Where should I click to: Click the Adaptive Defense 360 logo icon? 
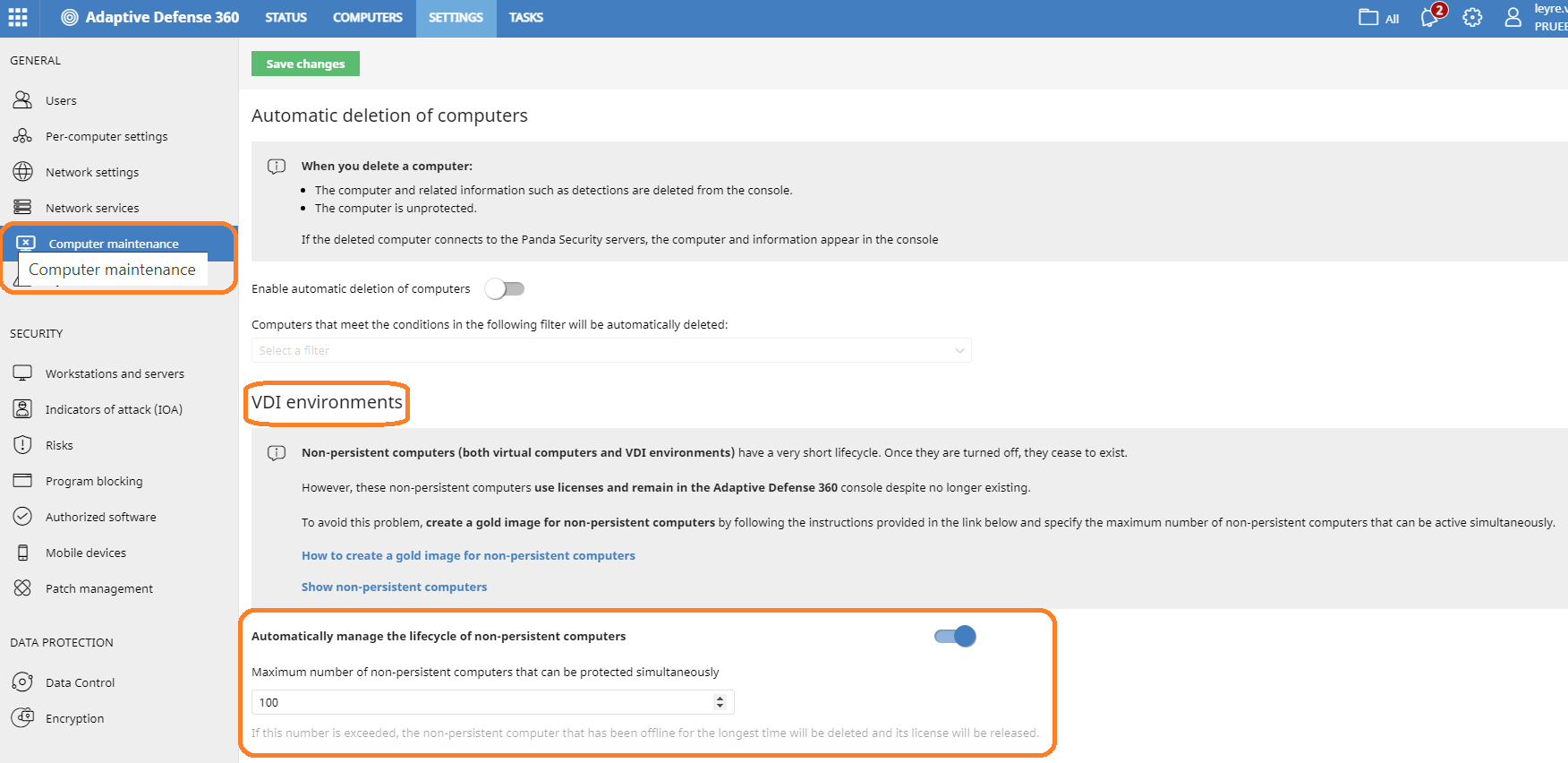tap(70, 17)
